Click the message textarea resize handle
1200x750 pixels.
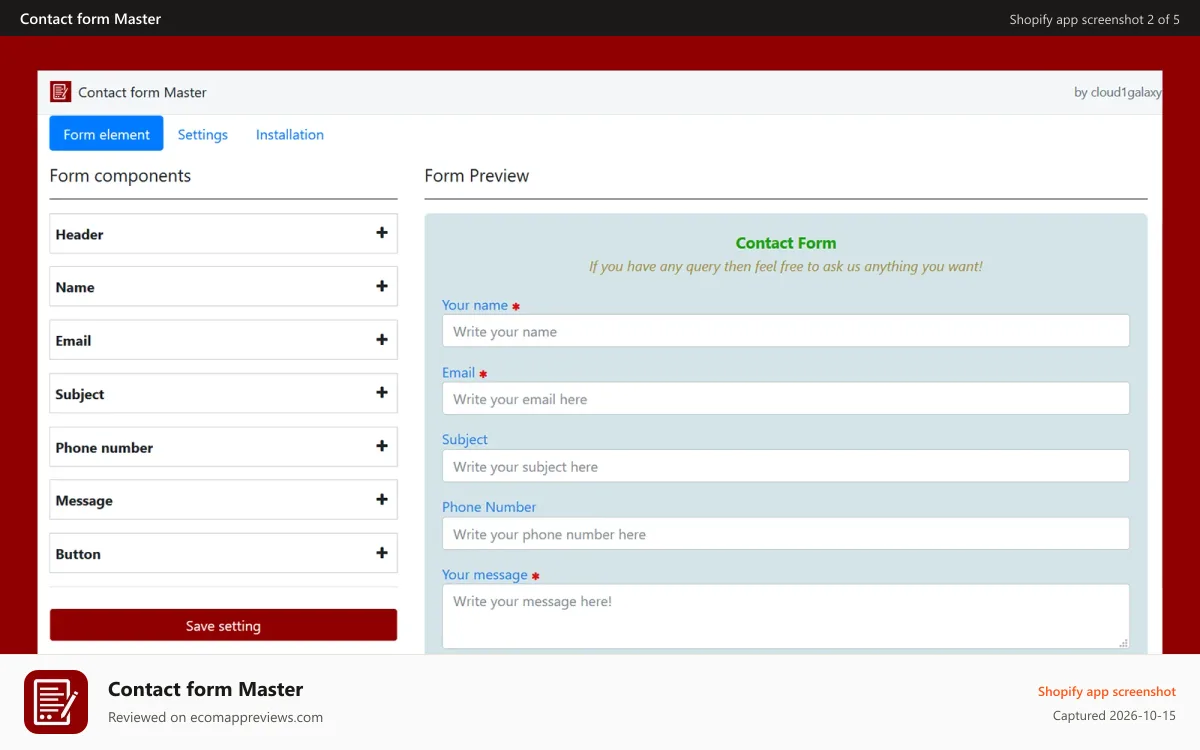click(x=1123, y=642)
